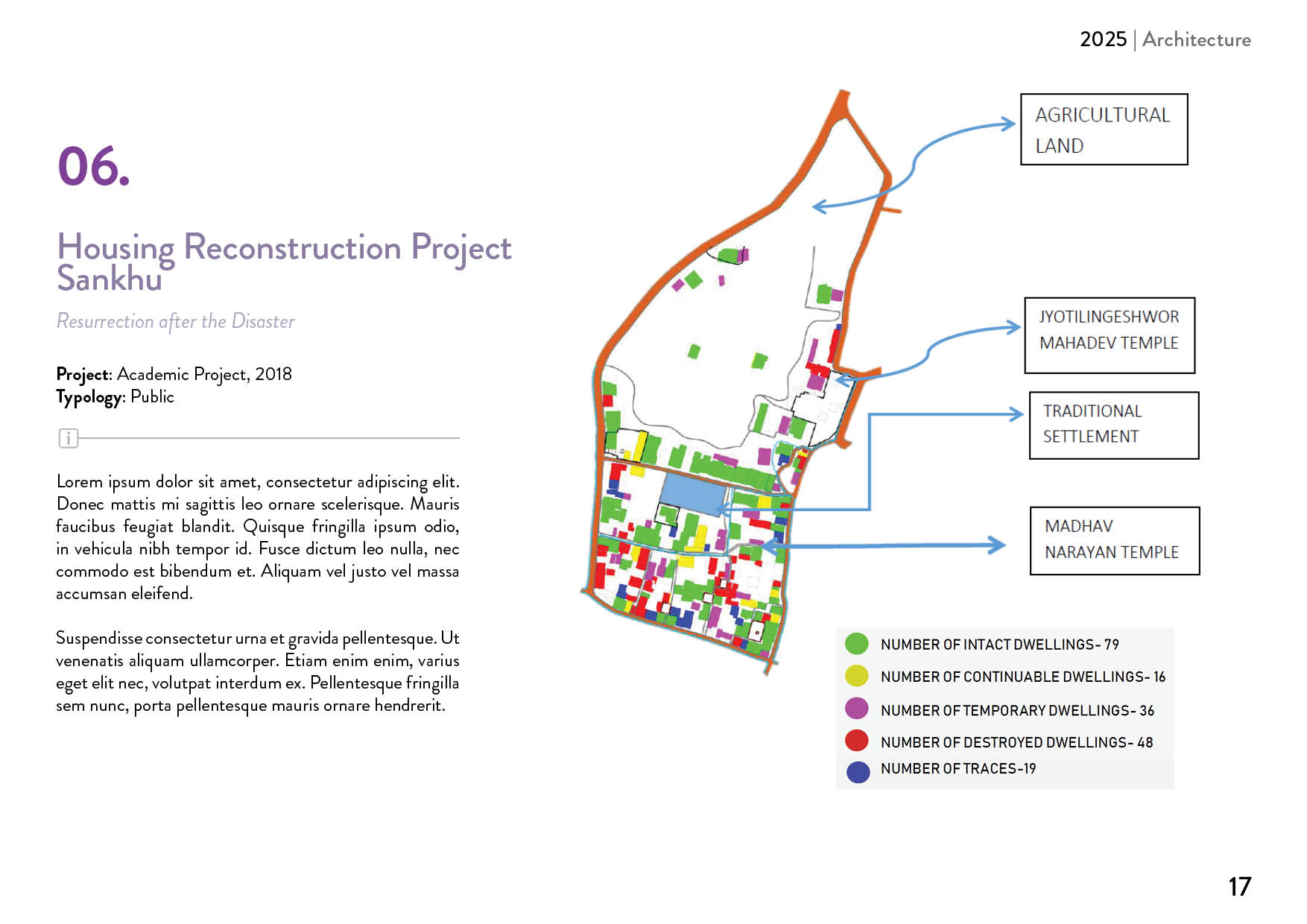Image resolution: width=1307 pixels, height=924 pixels.
Task: Click the red Destroyed Dwellings legend dot
Action: pyautogui.click(x=857, y=741)
